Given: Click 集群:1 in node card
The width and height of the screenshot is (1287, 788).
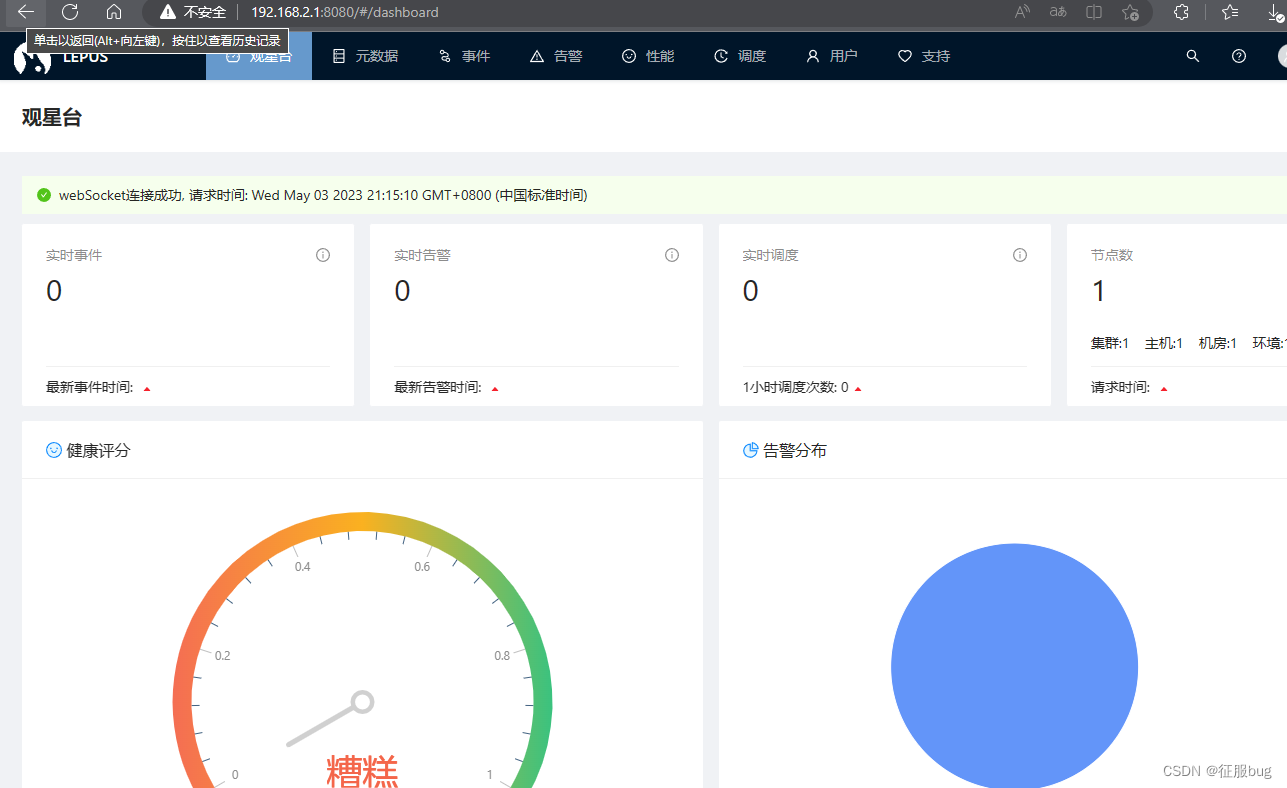Looking at the screenshot, I should pyautogui.click(x=1110, y=343).
